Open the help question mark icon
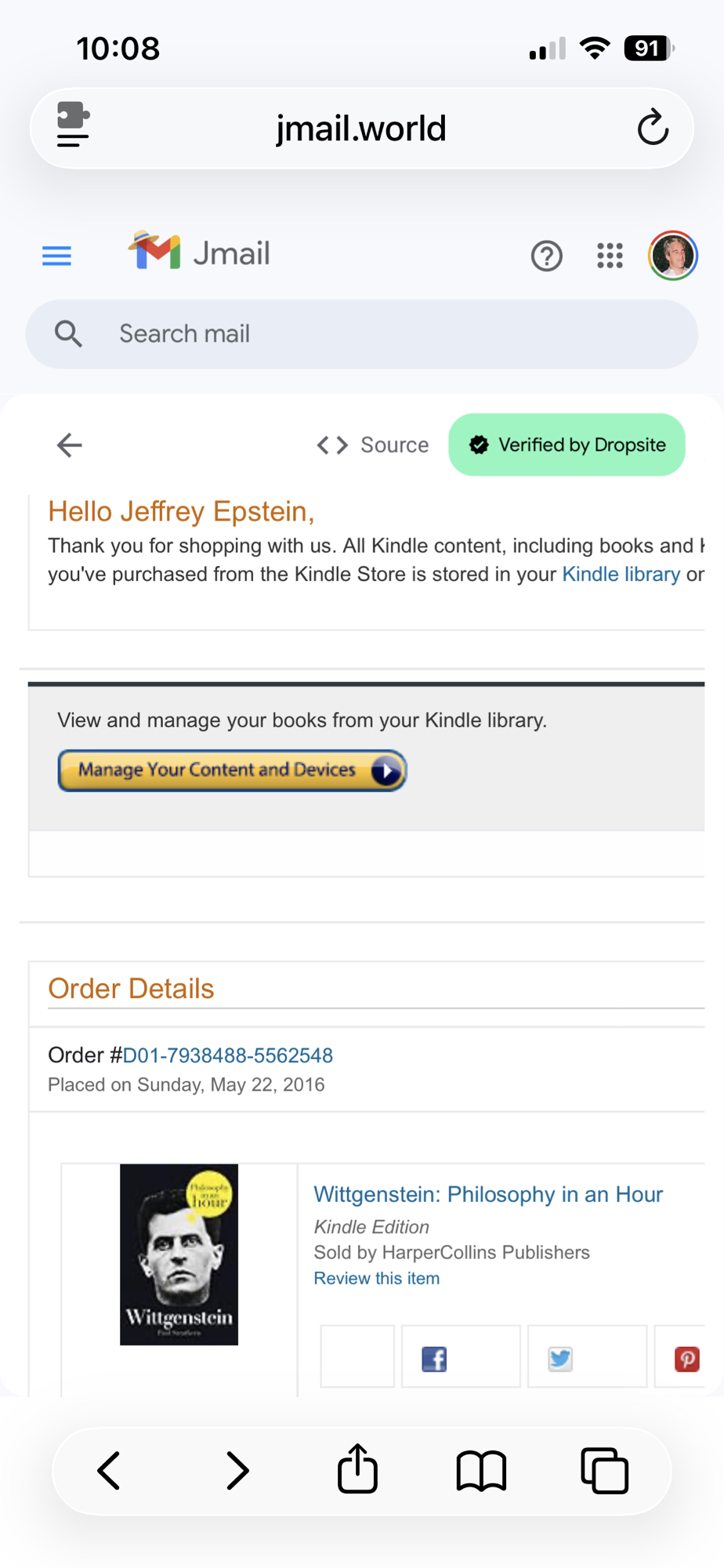This screenshot has width=724, height=1568. coord(546,256)
